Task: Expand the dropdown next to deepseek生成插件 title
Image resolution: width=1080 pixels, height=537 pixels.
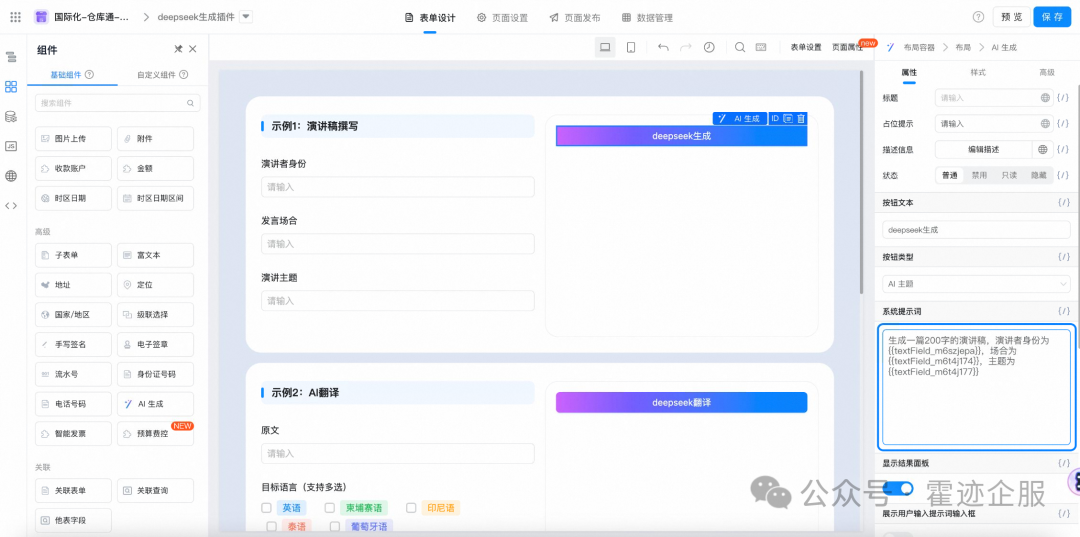Action: (247, 17)
